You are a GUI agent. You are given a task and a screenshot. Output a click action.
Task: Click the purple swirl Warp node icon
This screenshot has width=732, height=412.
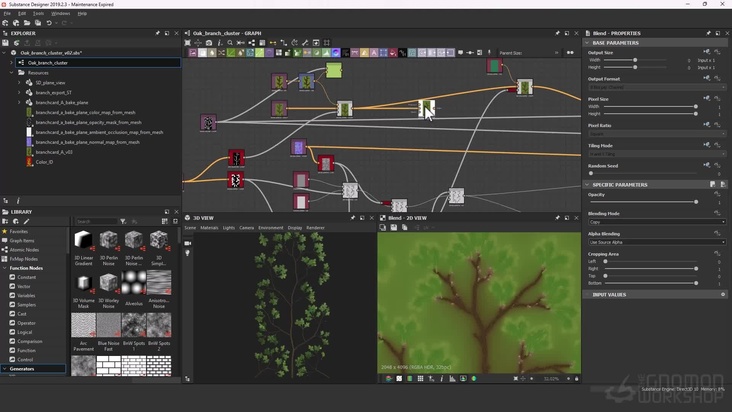[x=336, y=53]
